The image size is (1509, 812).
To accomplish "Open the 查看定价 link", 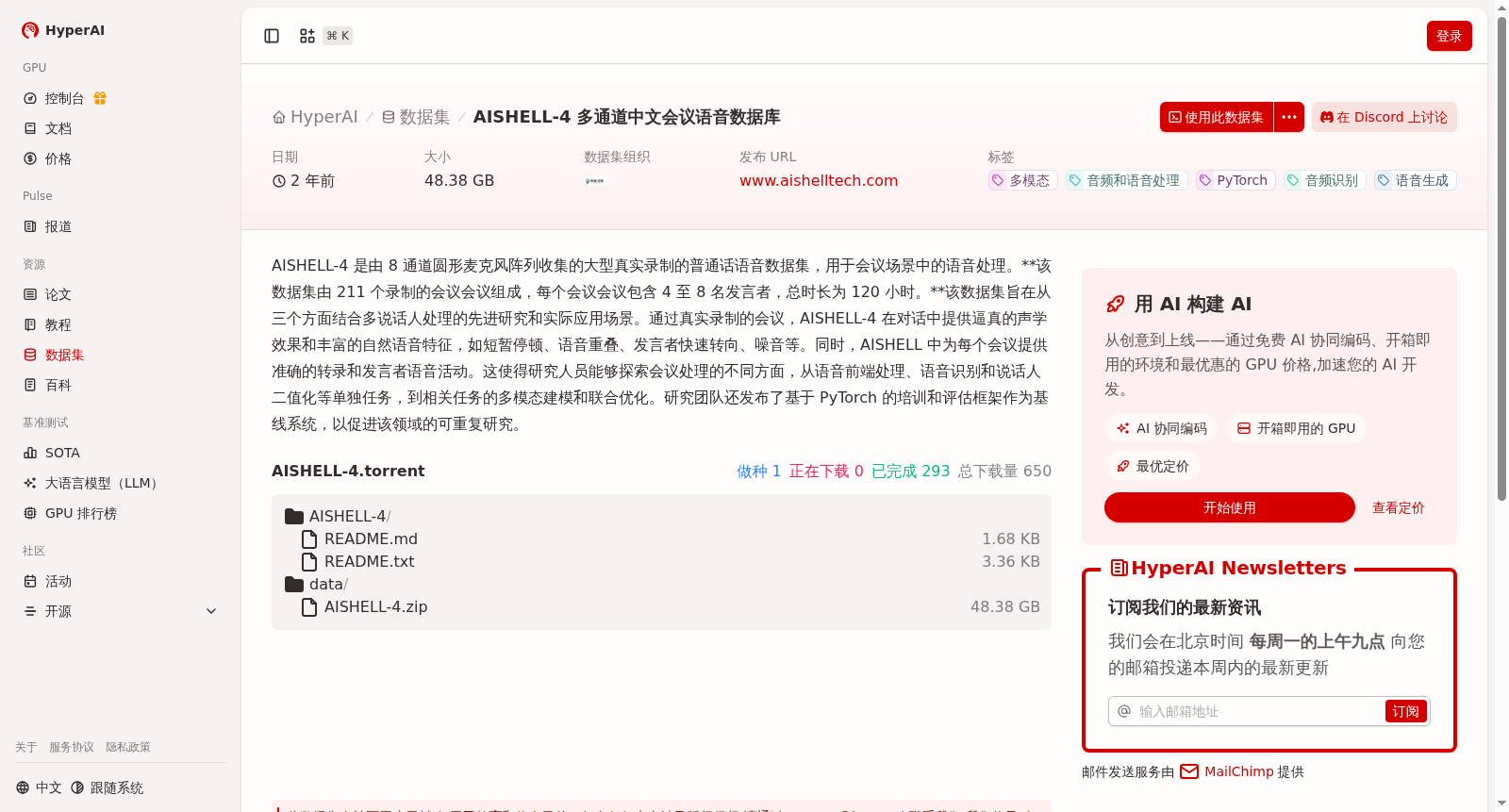I will [1399, 507].
